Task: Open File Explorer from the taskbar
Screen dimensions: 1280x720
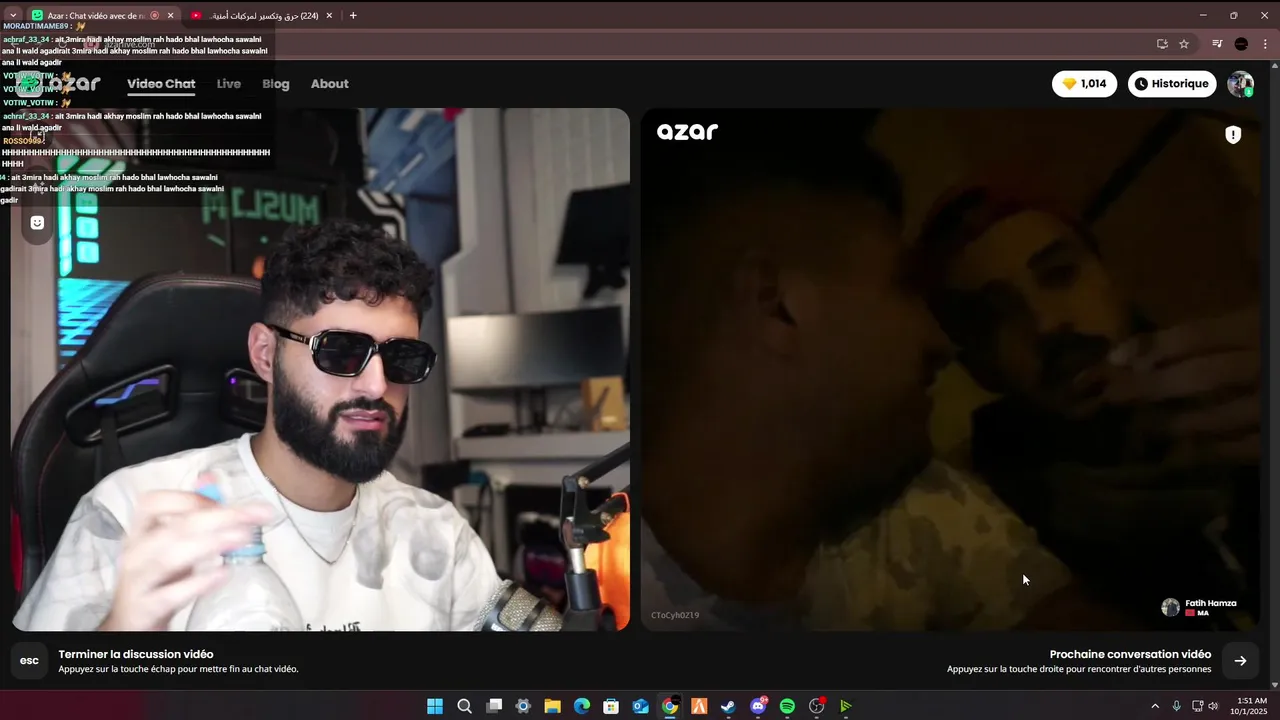Action: pos(552,706)
